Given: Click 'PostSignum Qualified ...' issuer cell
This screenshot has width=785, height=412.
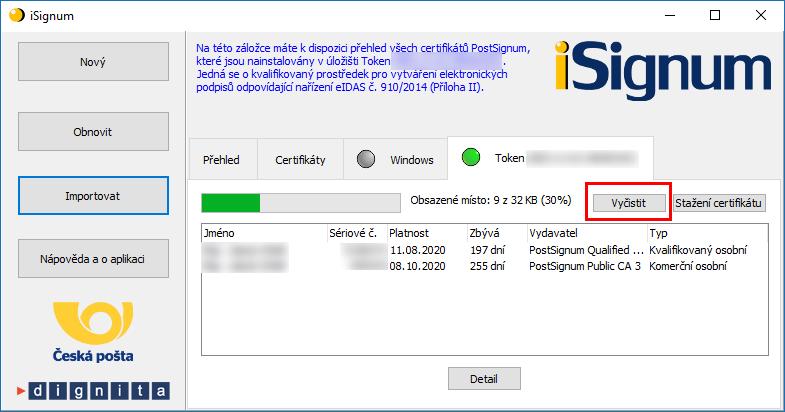Looking at the screenshot, I should coord(586,250).
